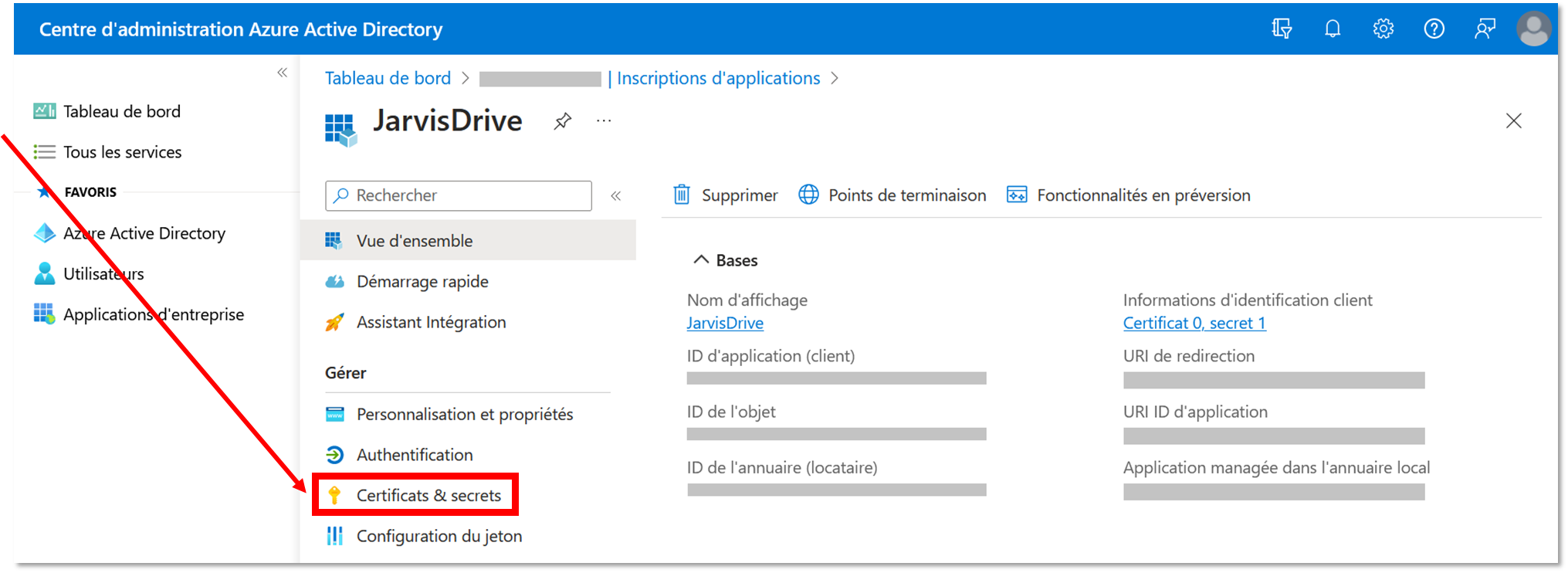This screenshot has height=573, width=1568.
Task: Click the Configuration du jeton bars icon
Action: pyautogui.click(x=334, y=536)
